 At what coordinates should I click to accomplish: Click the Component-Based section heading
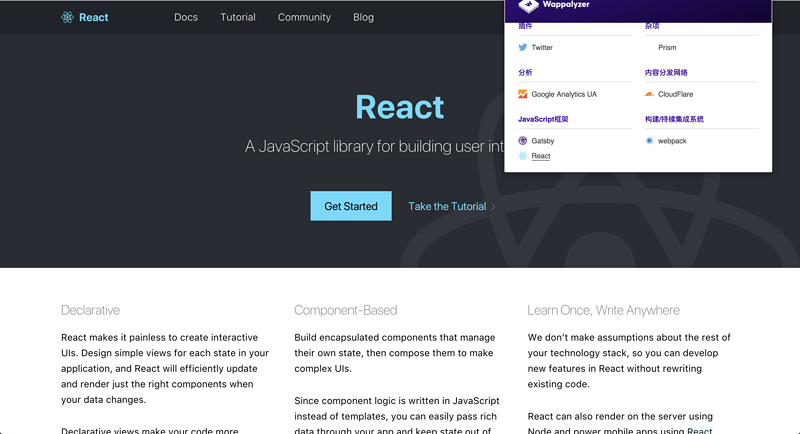(345, 310)
